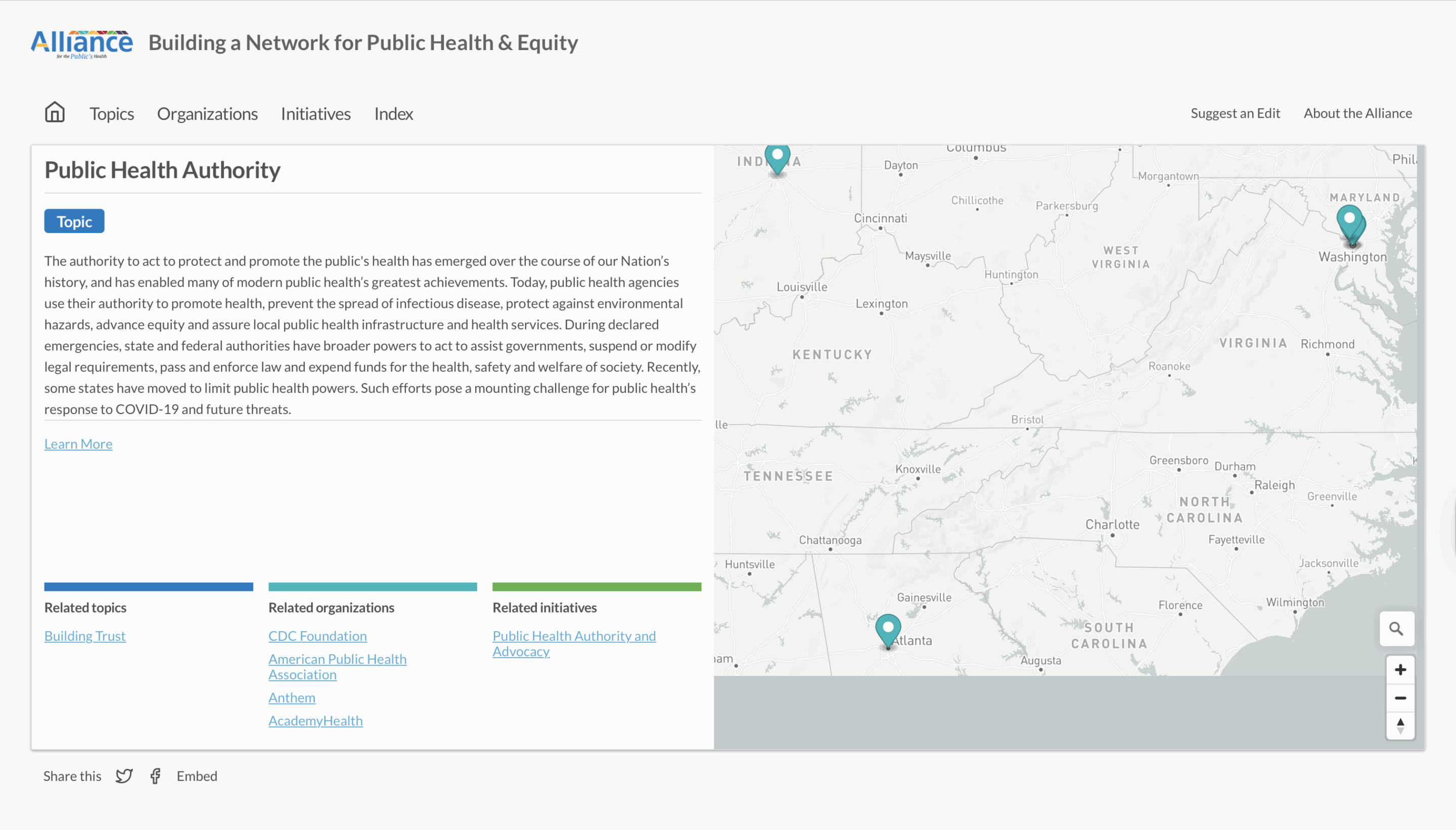This screenshot has height=830, width=1456.
Task: Click the Alliance logo
Action: (x=81, y=44)
